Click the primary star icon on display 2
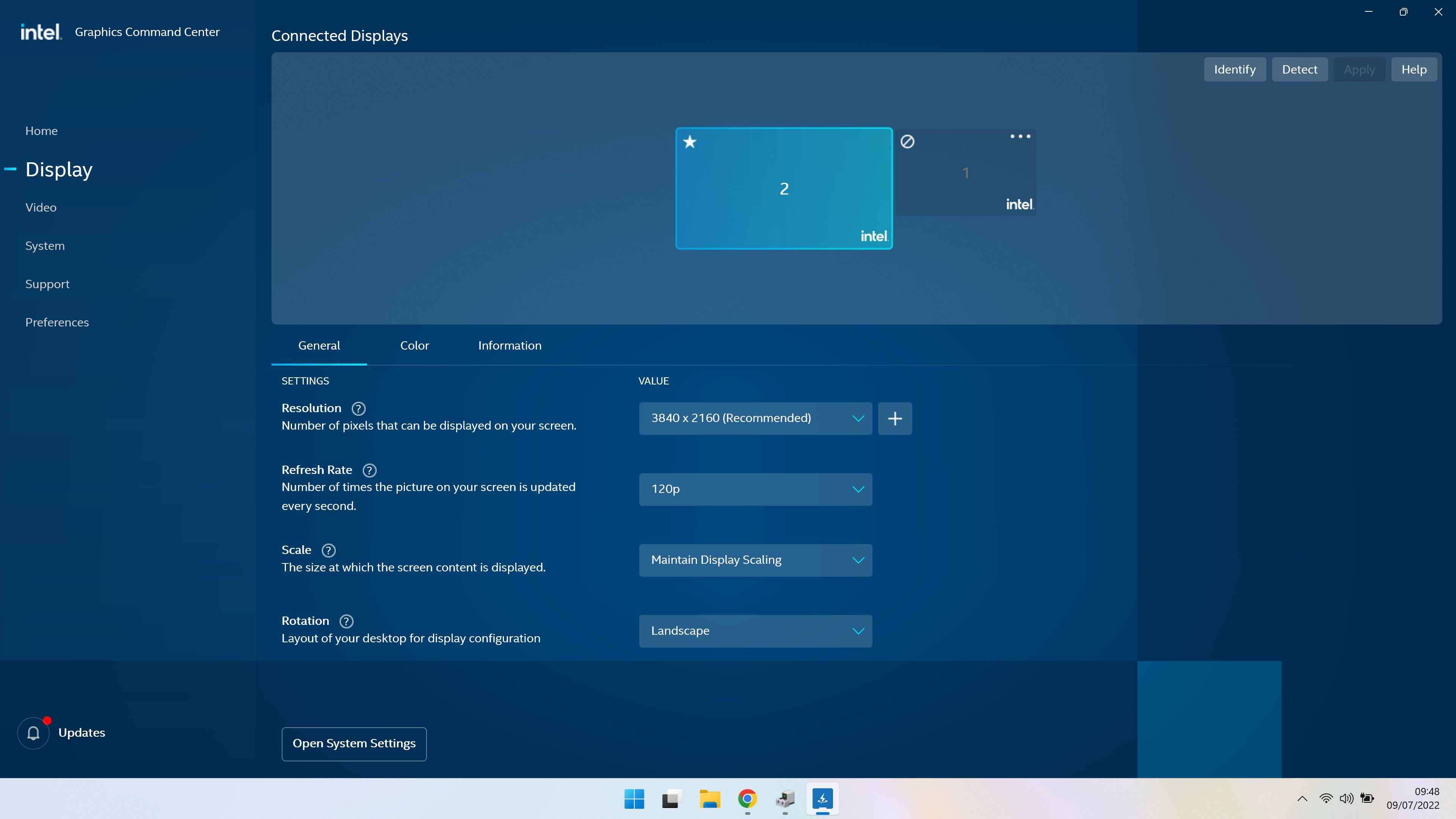 [x=690, y=142]
